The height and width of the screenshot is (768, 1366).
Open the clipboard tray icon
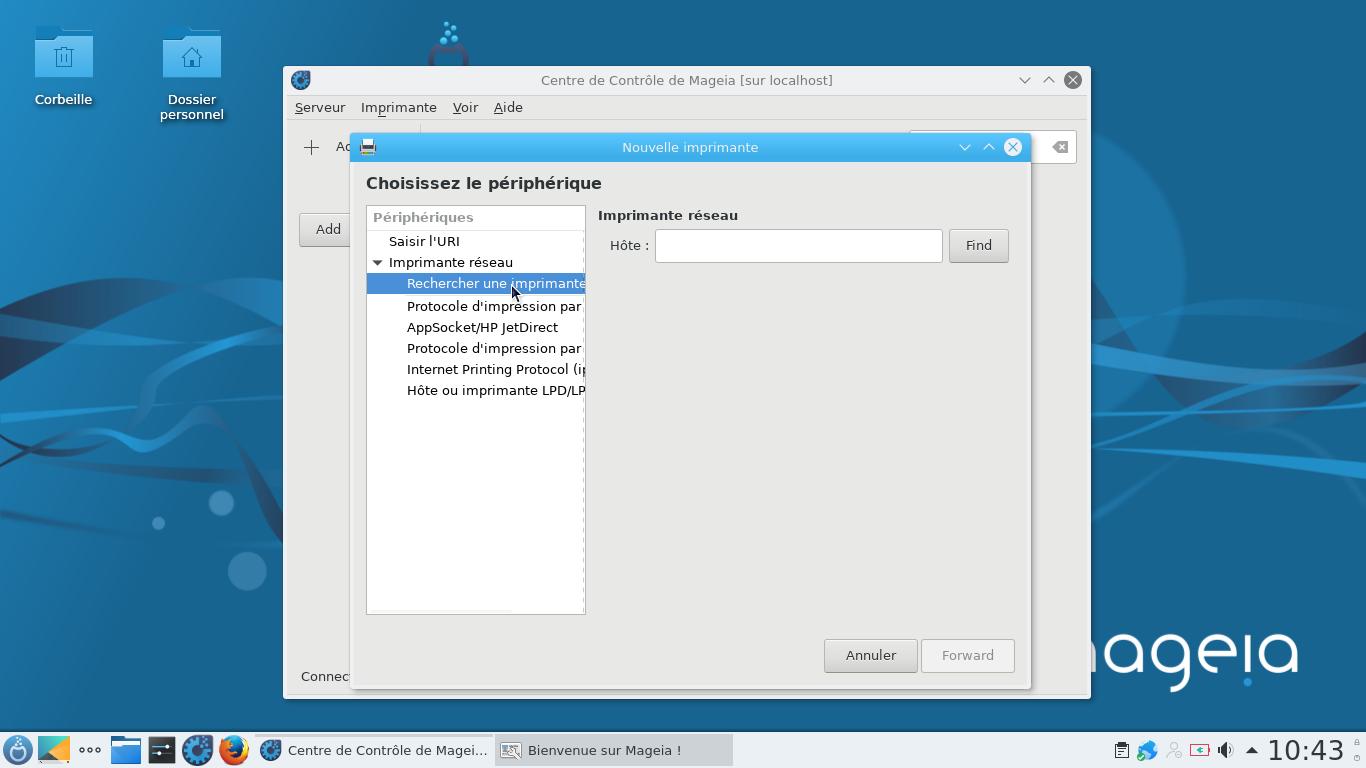(x=1121, y=750)
